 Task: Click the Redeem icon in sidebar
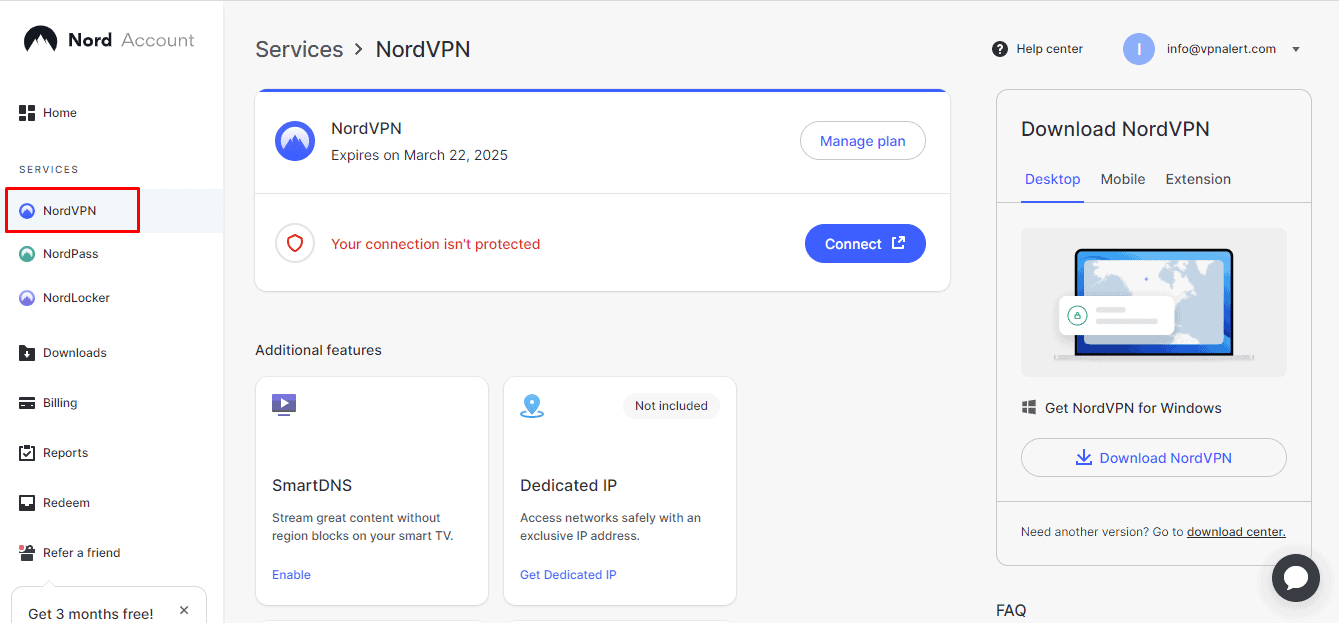pos(27,503)
